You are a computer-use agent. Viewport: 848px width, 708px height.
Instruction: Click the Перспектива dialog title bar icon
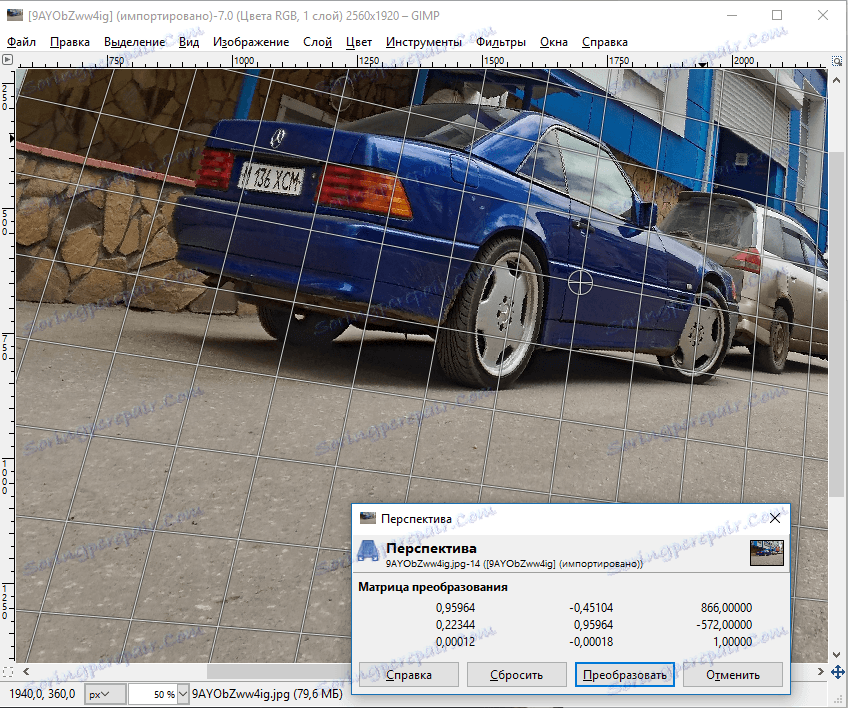tap(368, 518)
